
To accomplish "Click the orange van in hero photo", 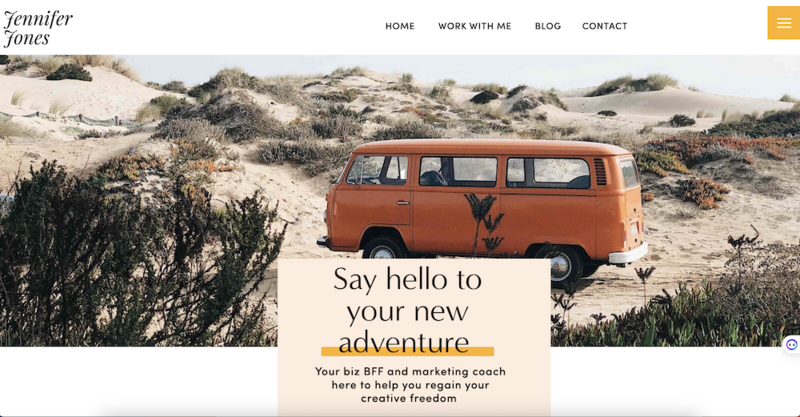I will click(x=482, y=204).
